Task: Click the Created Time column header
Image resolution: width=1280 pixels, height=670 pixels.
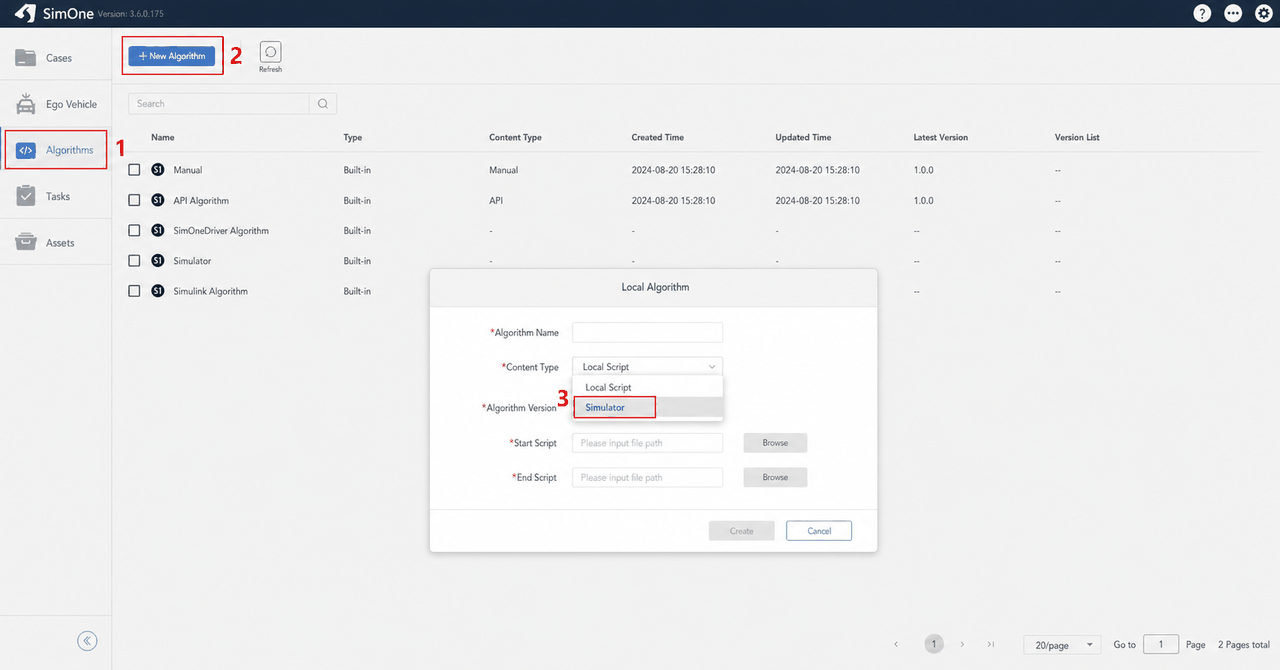Action: (x=658, y=137)
